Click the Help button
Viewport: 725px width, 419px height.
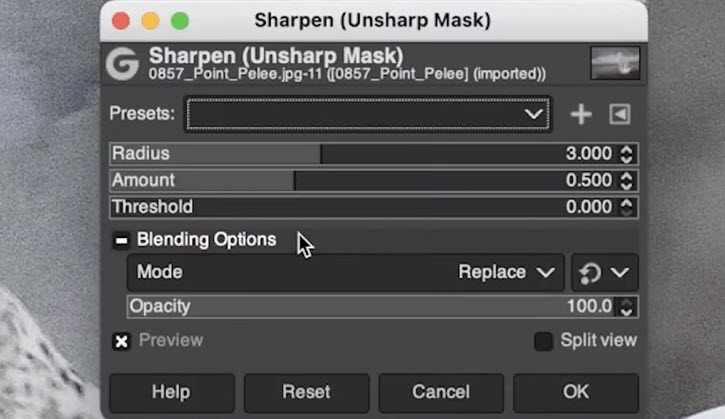click(x=172, y=393)
